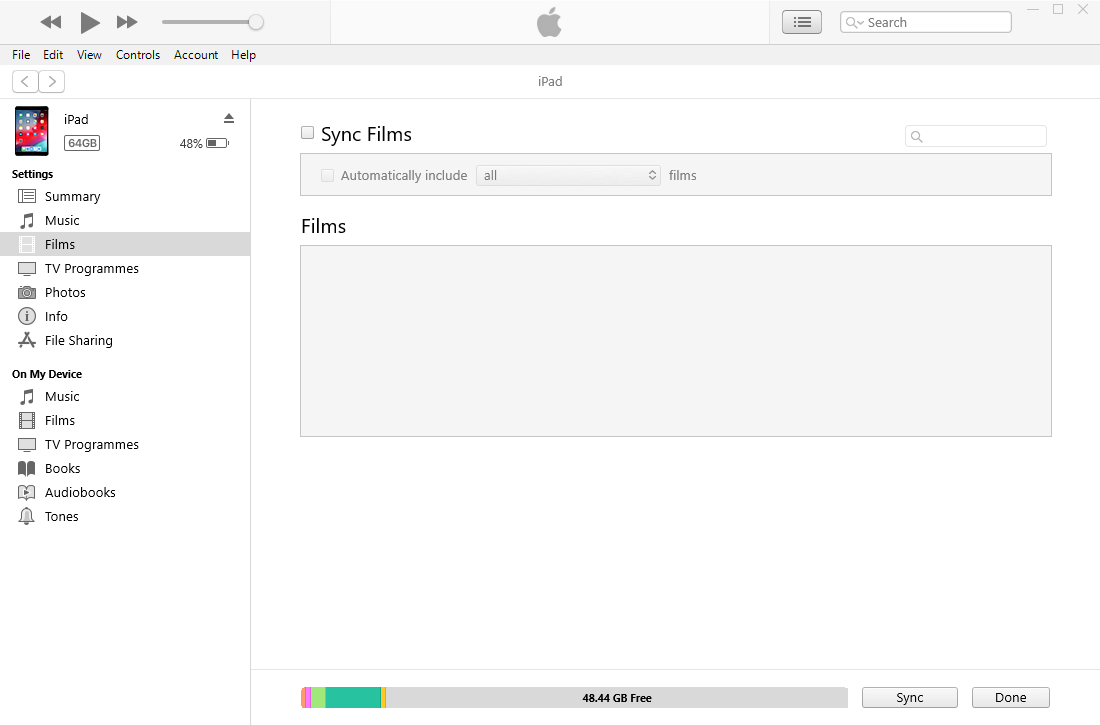This screenshot has width=1100, height=725.
Task: Click the 48% battery percentage text
Action: pyautogui.click(x=191, y=144)
